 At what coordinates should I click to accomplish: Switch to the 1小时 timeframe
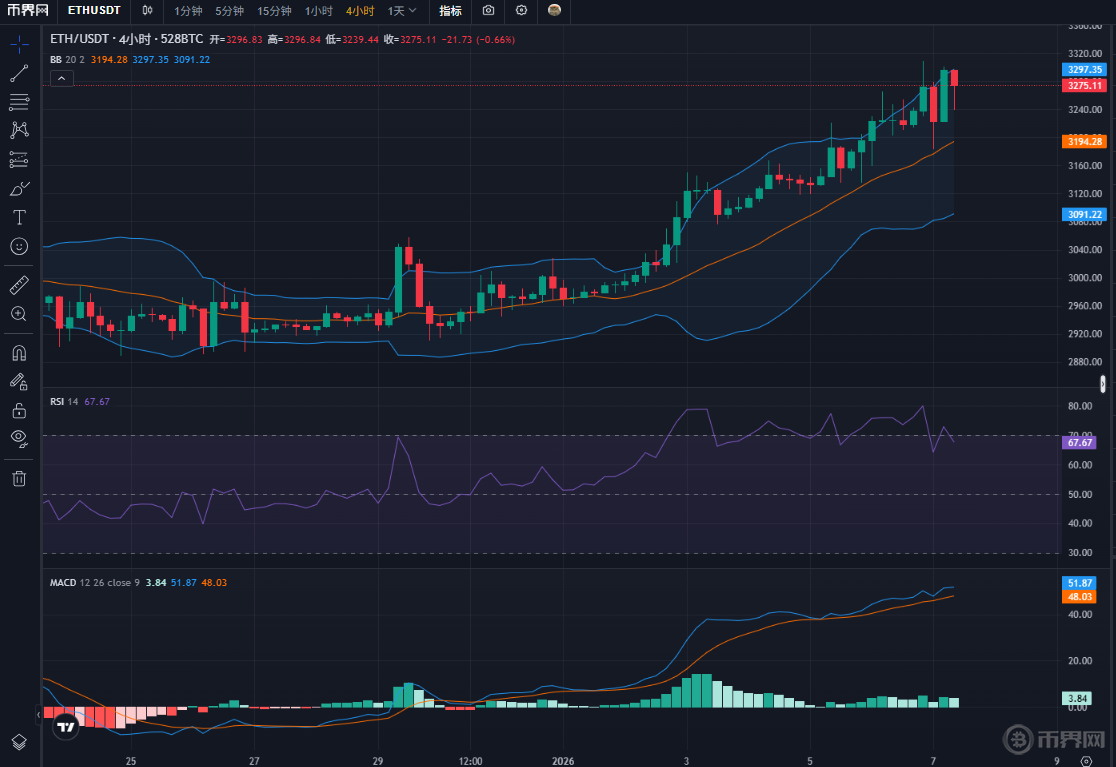click(x=319, y=11)
